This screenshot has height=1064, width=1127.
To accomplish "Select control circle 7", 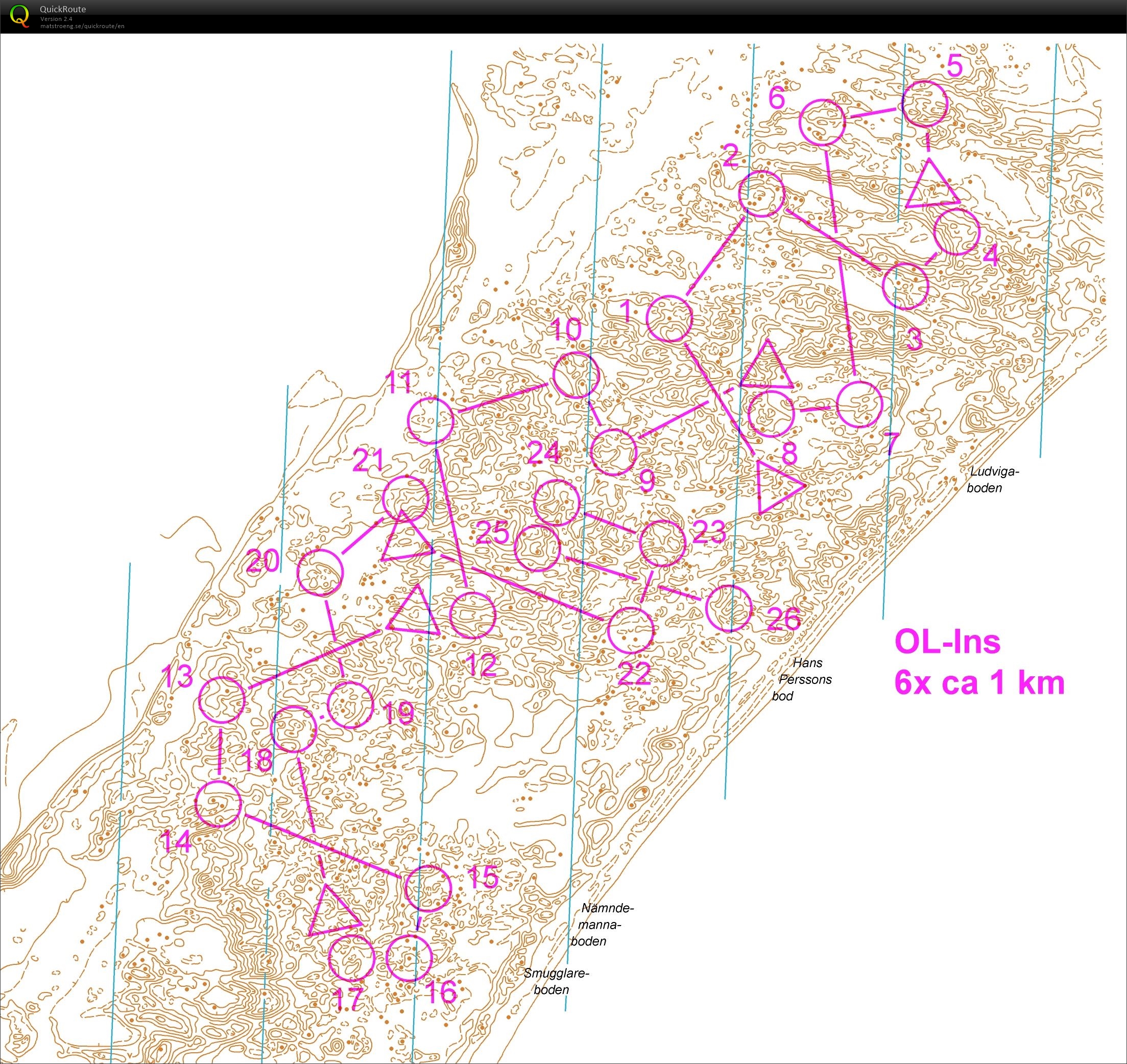I will tap(859, 405).
